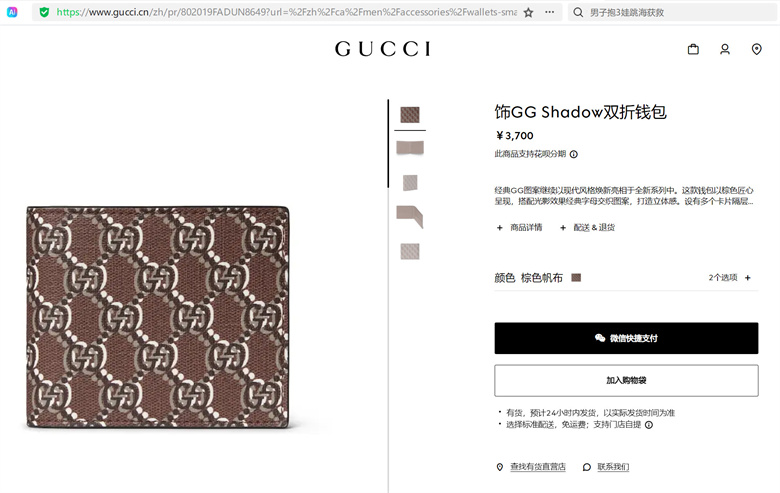Click the AI extension icon in browser bar
The image size is (780, 493).
click(x=12, y=12)
